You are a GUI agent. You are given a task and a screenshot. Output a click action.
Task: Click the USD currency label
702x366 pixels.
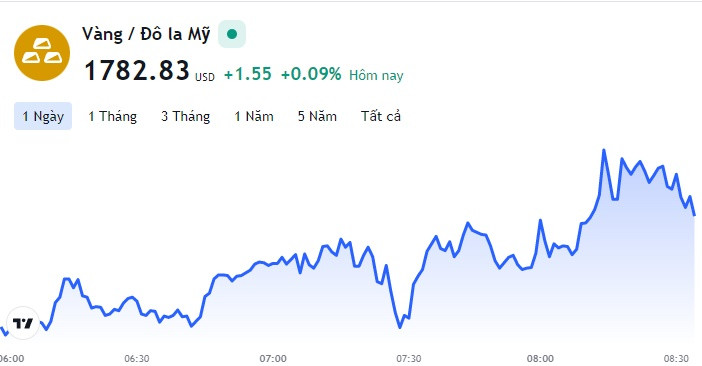tap(205, 77)
